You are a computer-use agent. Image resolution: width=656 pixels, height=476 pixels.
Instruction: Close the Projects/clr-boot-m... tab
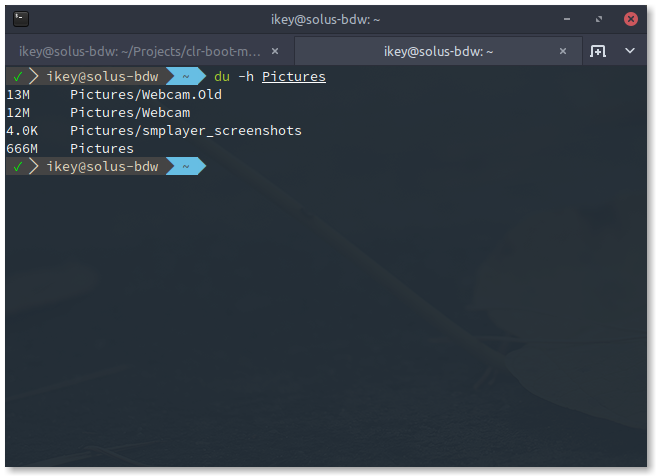pos(275,51)
